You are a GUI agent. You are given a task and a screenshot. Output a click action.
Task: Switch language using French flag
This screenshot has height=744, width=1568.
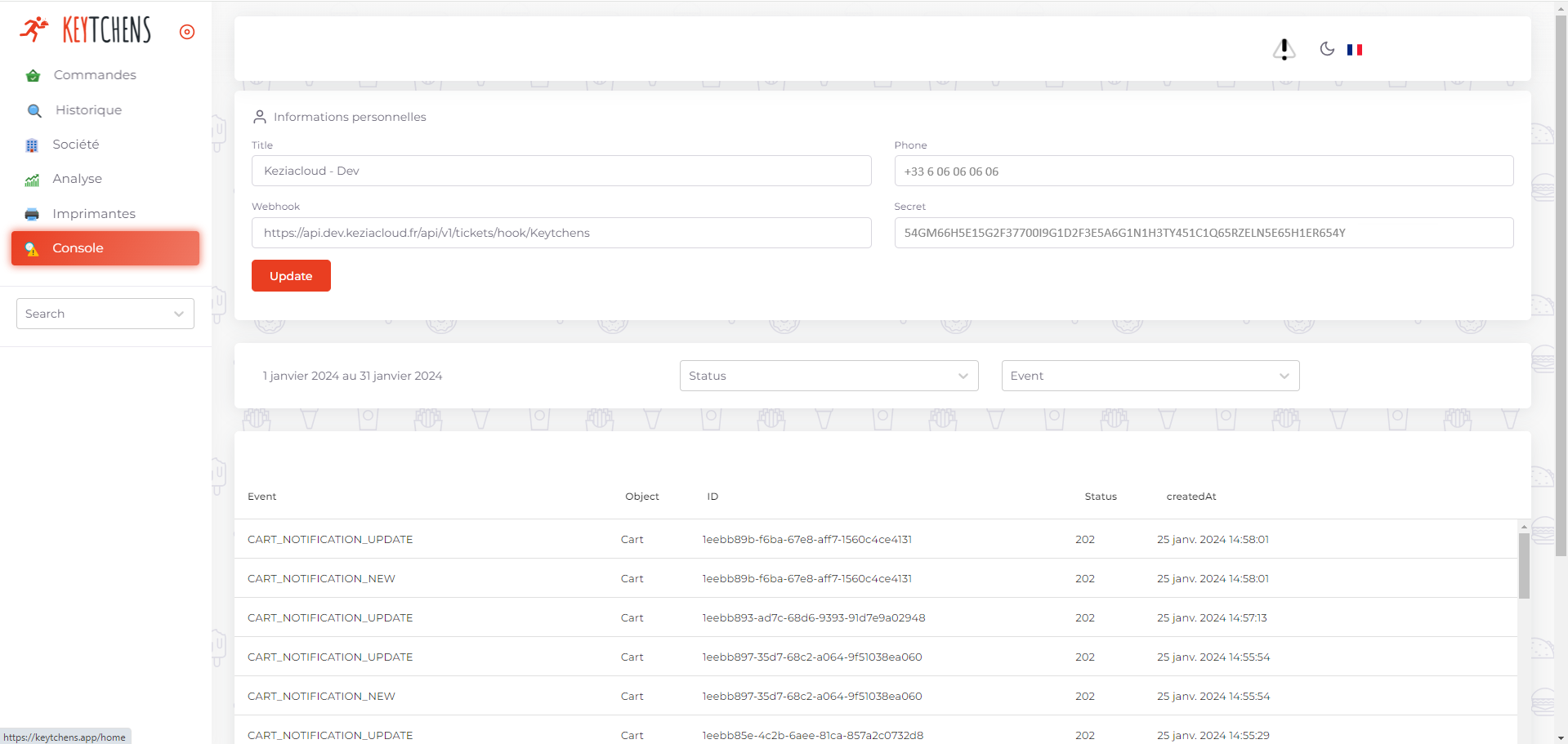pyautogui.click(x=1354, y=50)
